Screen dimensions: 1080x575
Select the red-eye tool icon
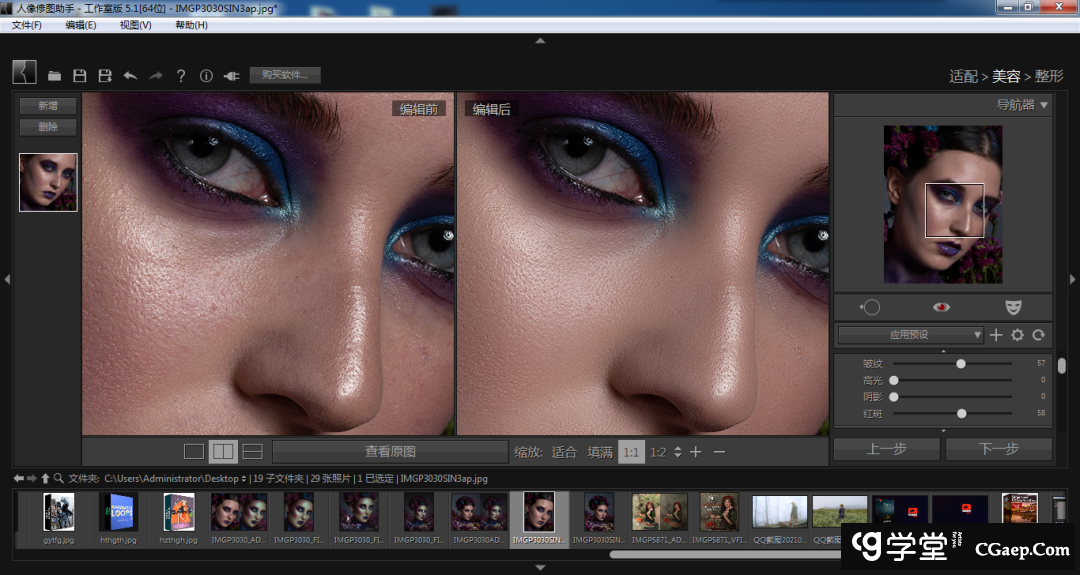(x=941, y=307)
